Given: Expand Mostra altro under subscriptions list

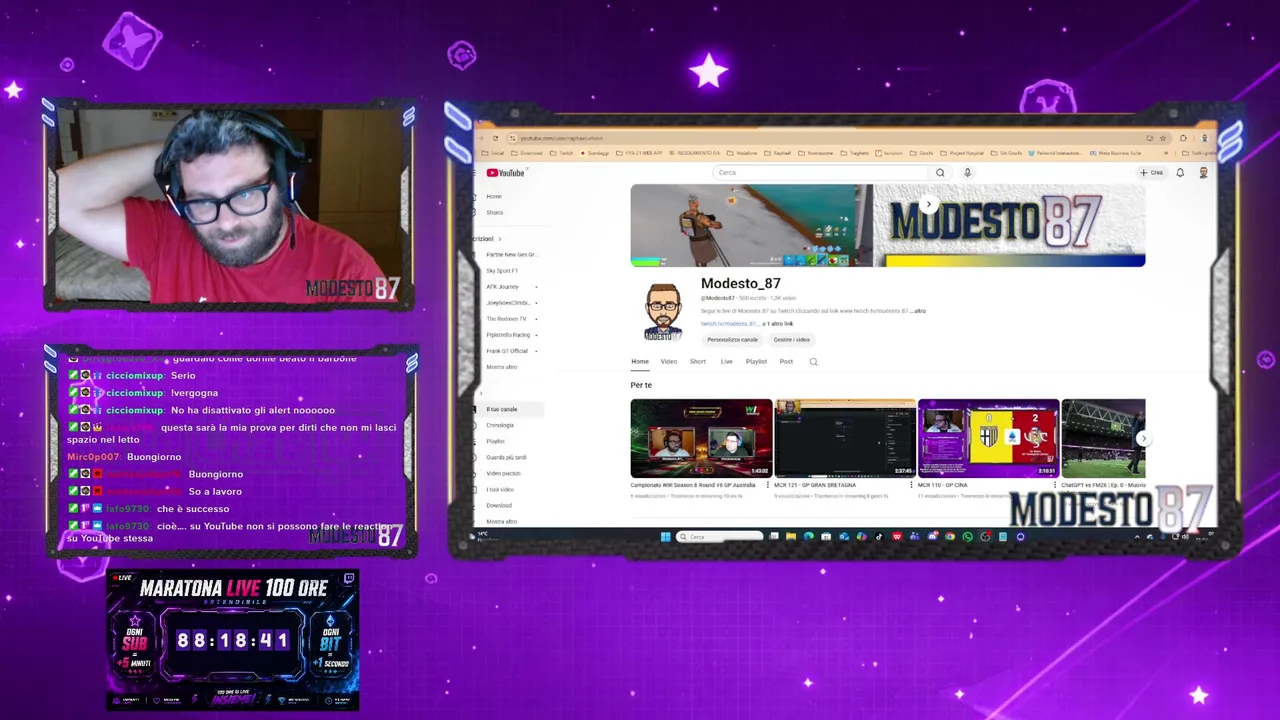Looking at the screenshot, I should (502, 367).
